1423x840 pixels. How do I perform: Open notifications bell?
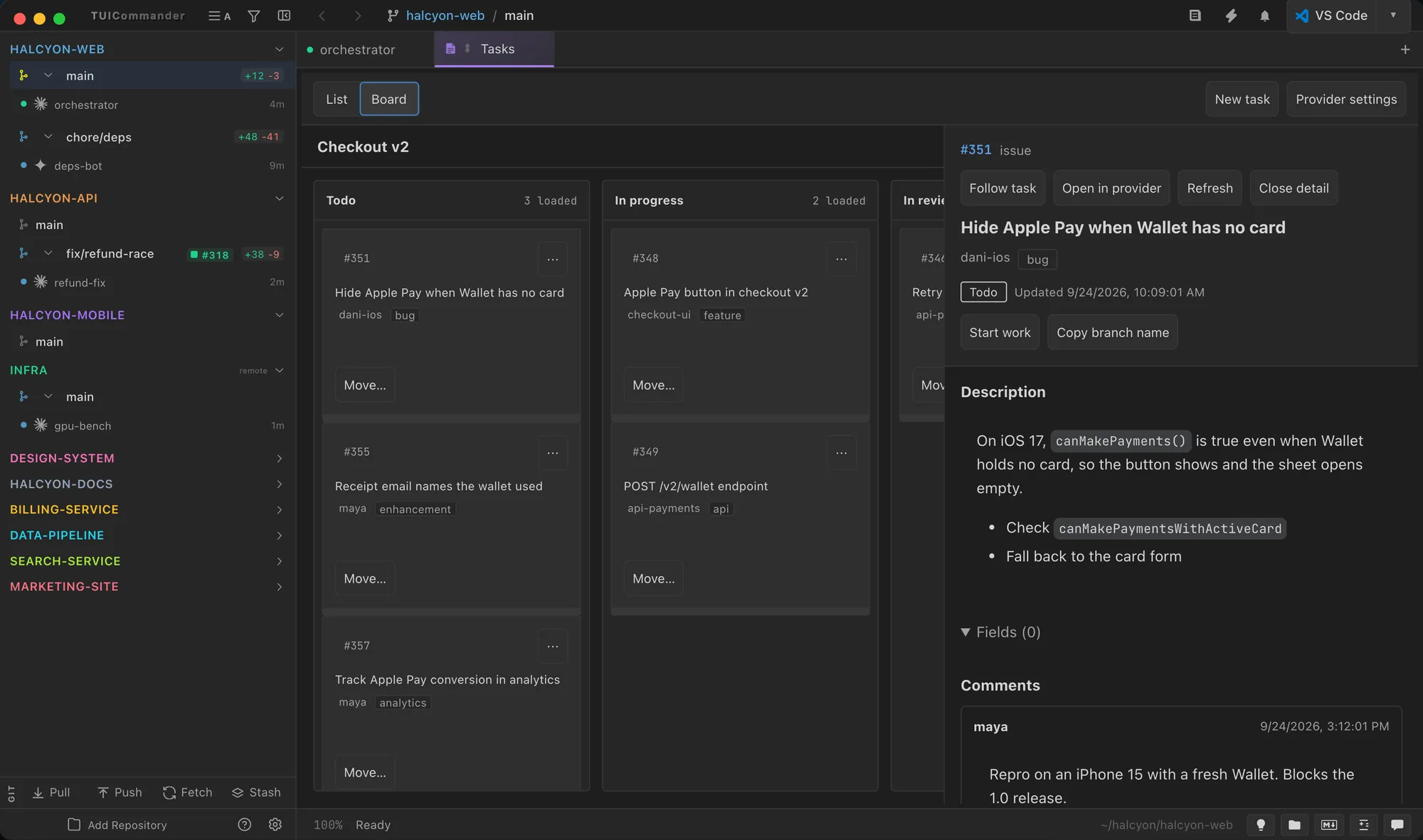[1264, 16]
